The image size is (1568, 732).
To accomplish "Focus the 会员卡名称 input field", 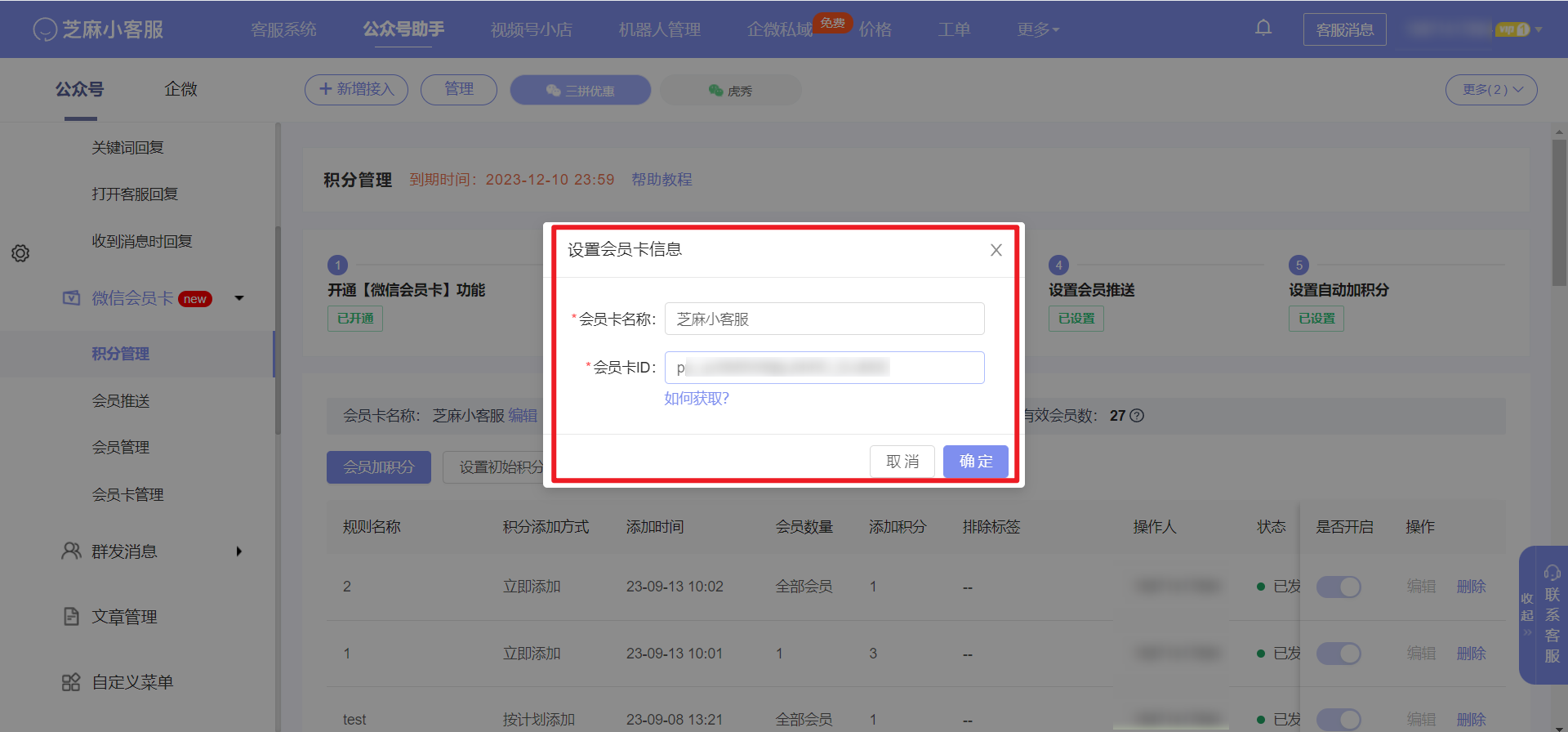I will click(x=825, y=319).
